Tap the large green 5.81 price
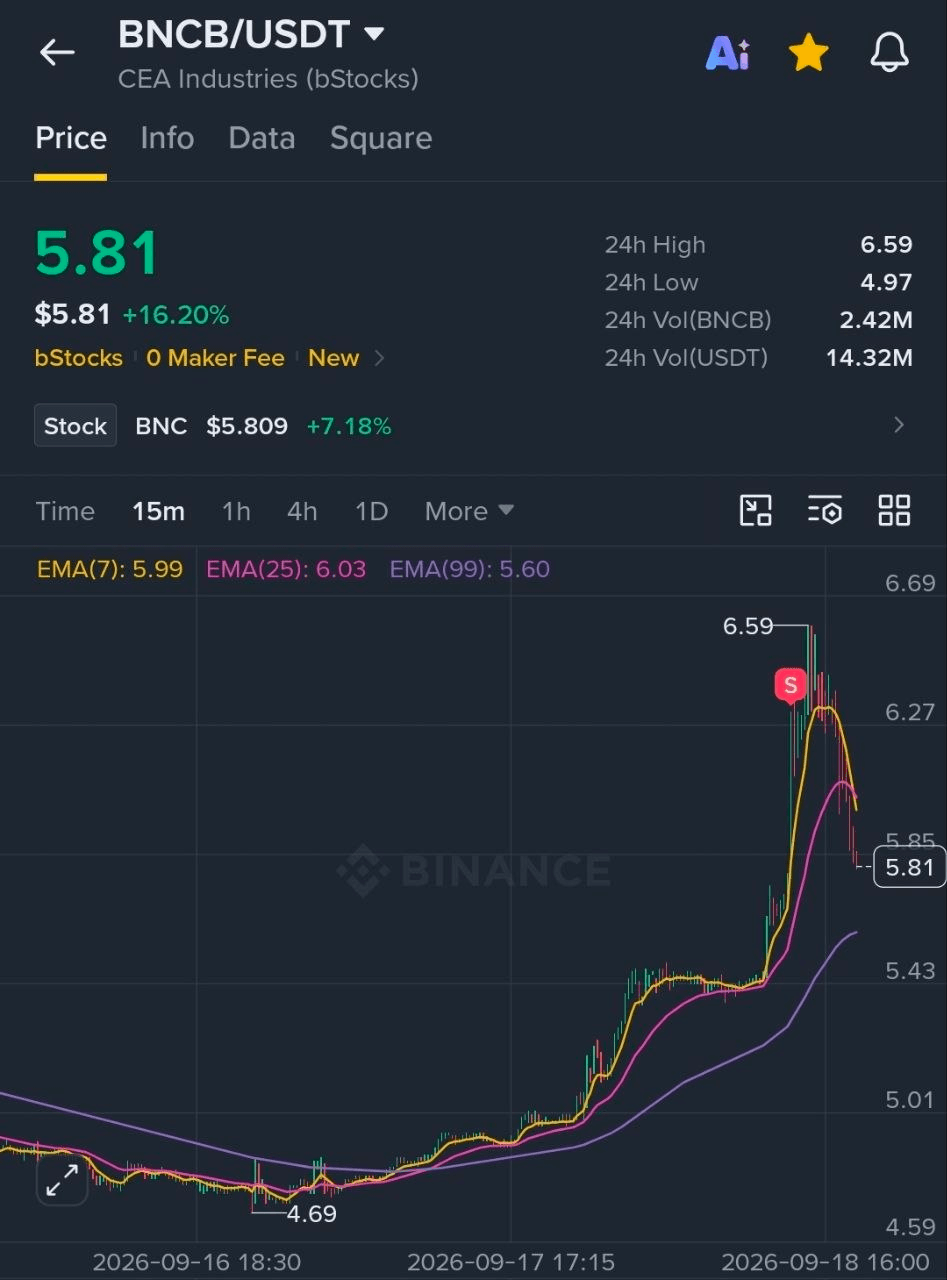Image resolution: width=947 pixels, height=1280 pixels. (x=97, y=253)
